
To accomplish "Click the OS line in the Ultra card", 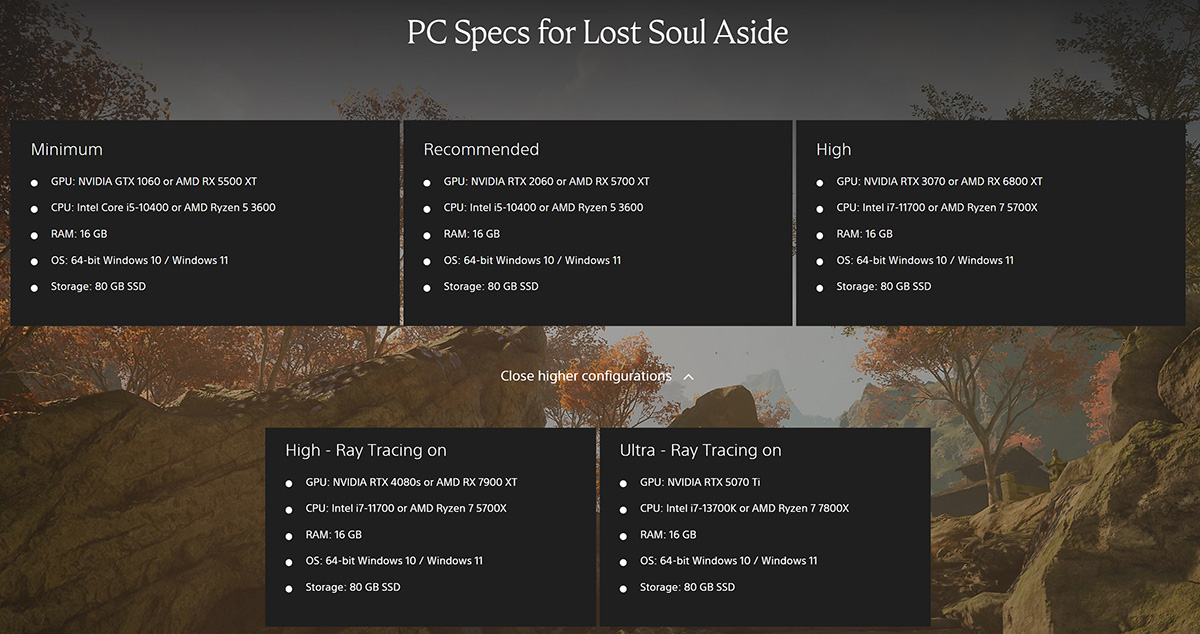I will (728, 561).
